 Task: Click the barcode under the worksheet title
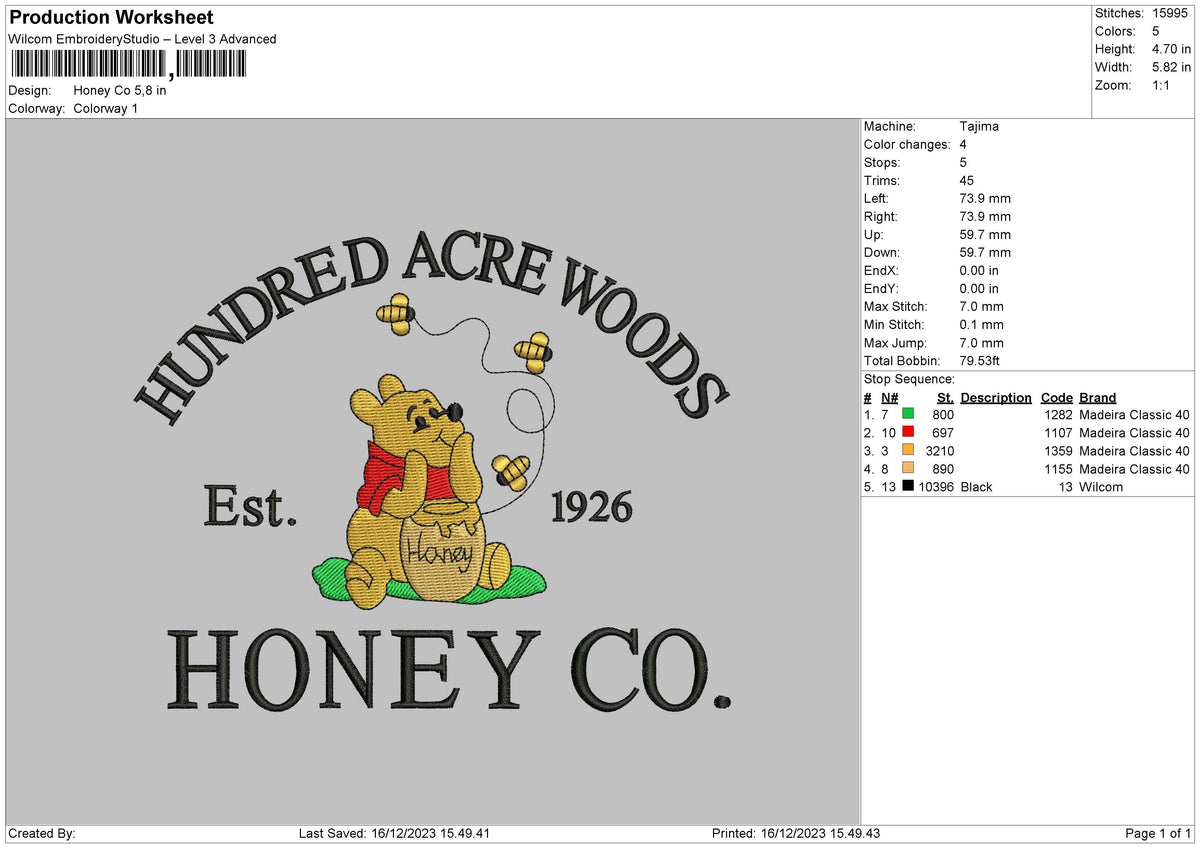pos(131,65)
